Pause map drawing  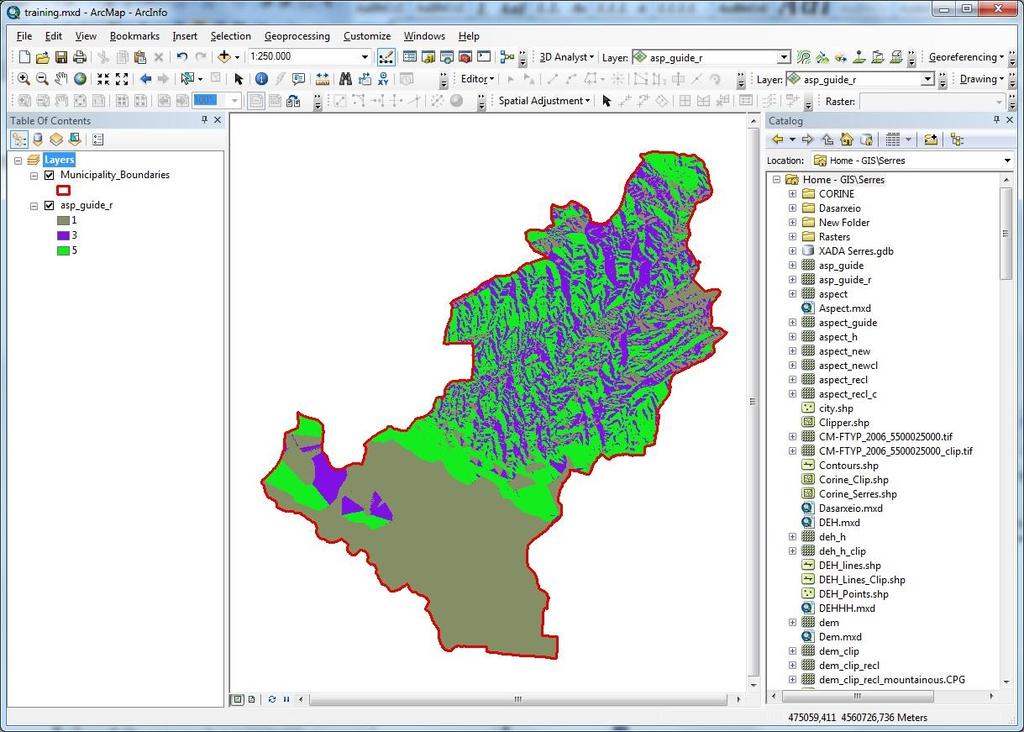[286, 699]
